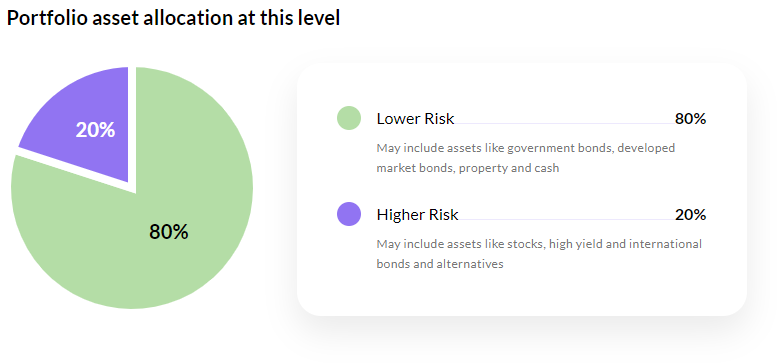The width and height of the screenshot is (777, 363).
Task: Click the Higher Risk description about stocks
Action: tap(539, 254)
